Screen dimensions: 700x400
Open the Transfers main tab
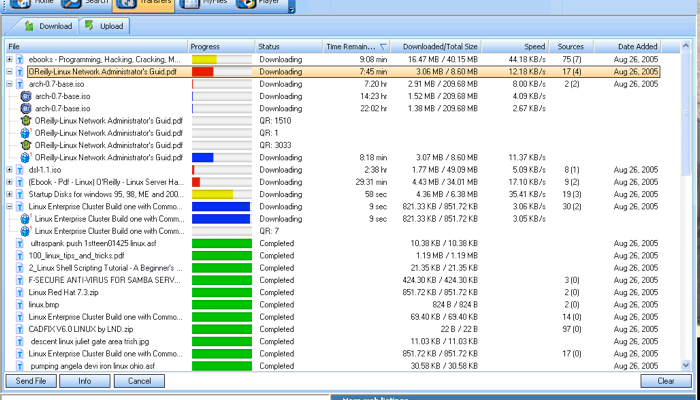click(x=143, y=4)
